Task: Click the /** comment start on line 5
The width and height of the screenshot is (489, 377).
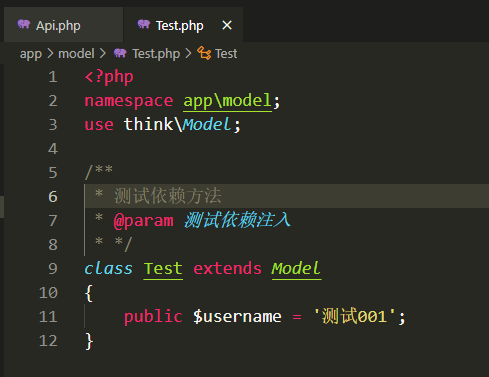Action: click(99, 172)
